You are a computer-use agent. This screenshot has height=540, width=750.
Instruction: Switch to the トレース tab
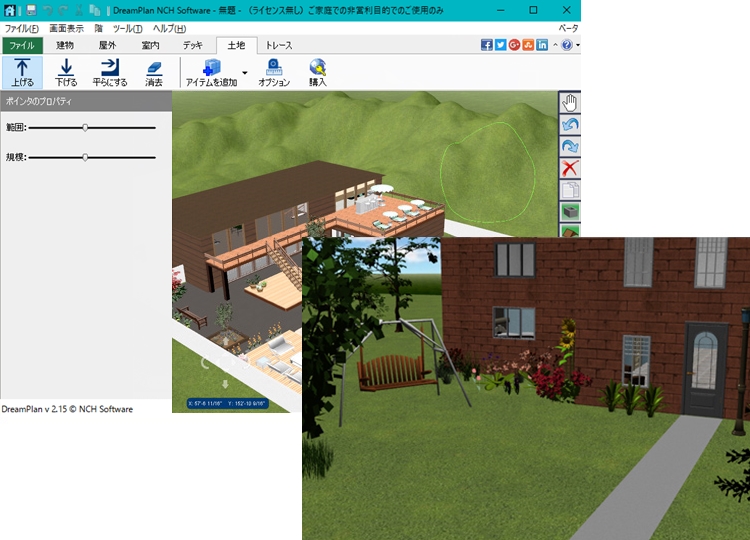click(279, 45)
